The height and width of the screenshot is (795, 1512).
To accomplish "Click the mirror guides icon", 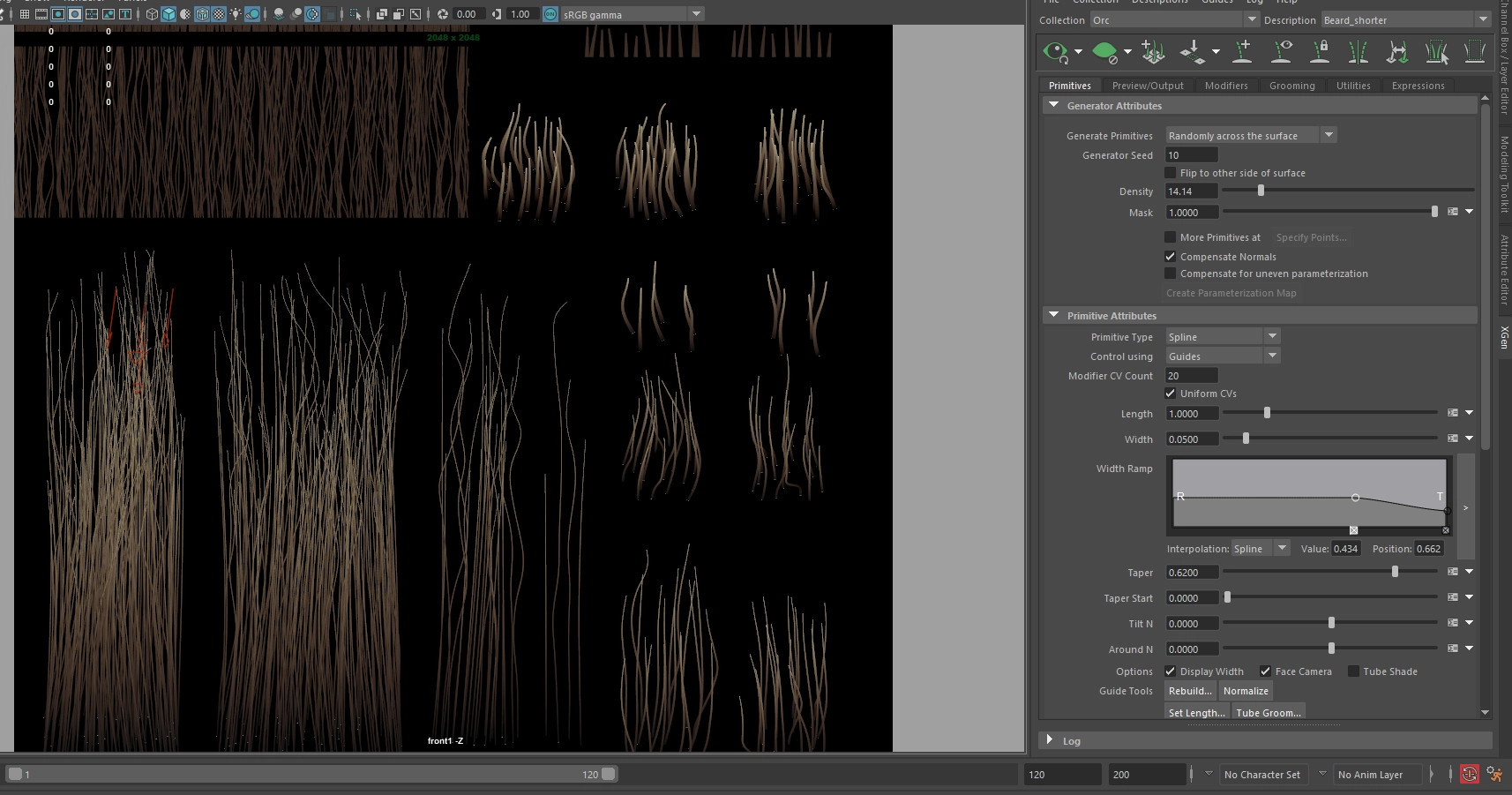I will [x=1358, y=52].
